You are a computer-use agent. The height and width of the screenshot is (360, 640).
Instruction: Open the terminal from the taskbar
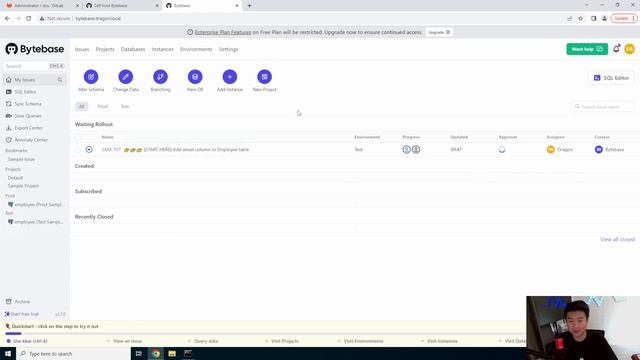pyautogui.click(x=188, y=353)
